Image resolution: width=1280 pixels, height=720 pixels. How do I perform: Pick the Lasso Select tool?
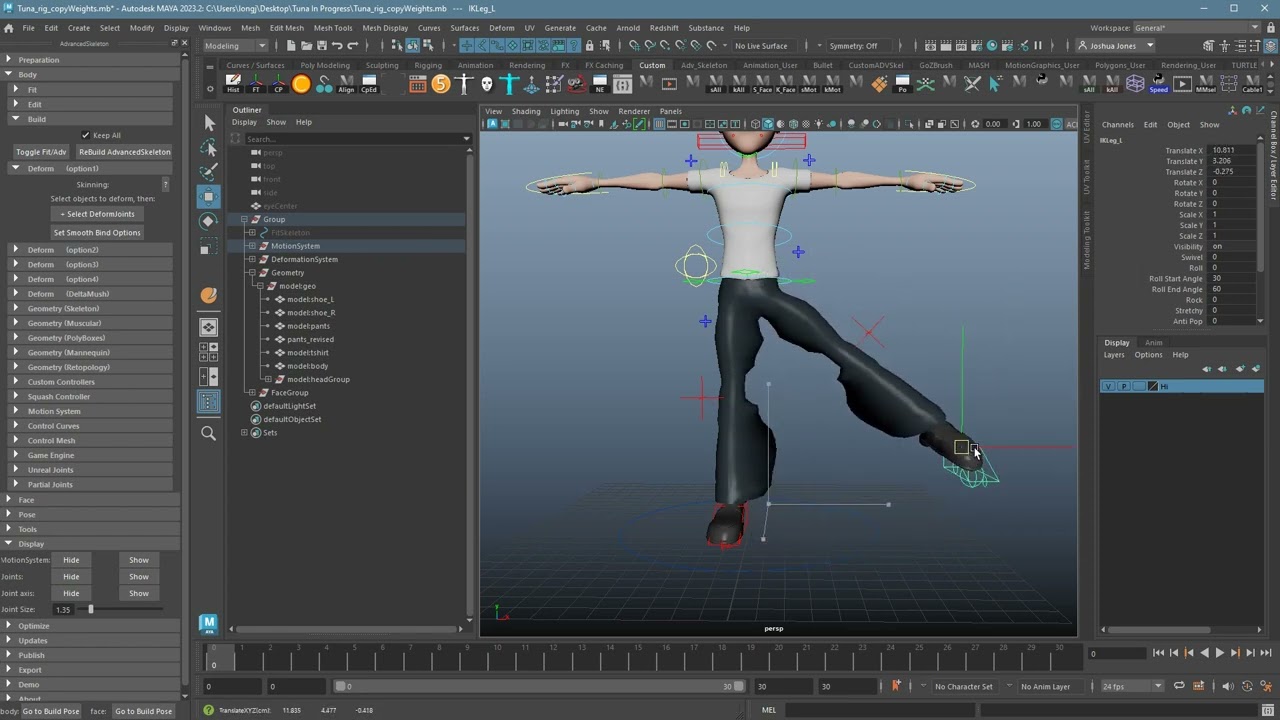coord(209,147)
